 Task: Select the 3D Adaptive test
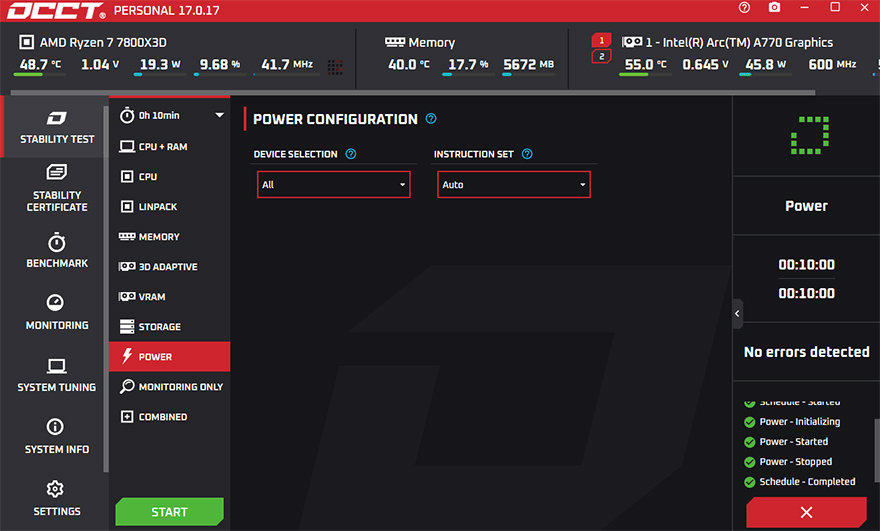(170, 267)
